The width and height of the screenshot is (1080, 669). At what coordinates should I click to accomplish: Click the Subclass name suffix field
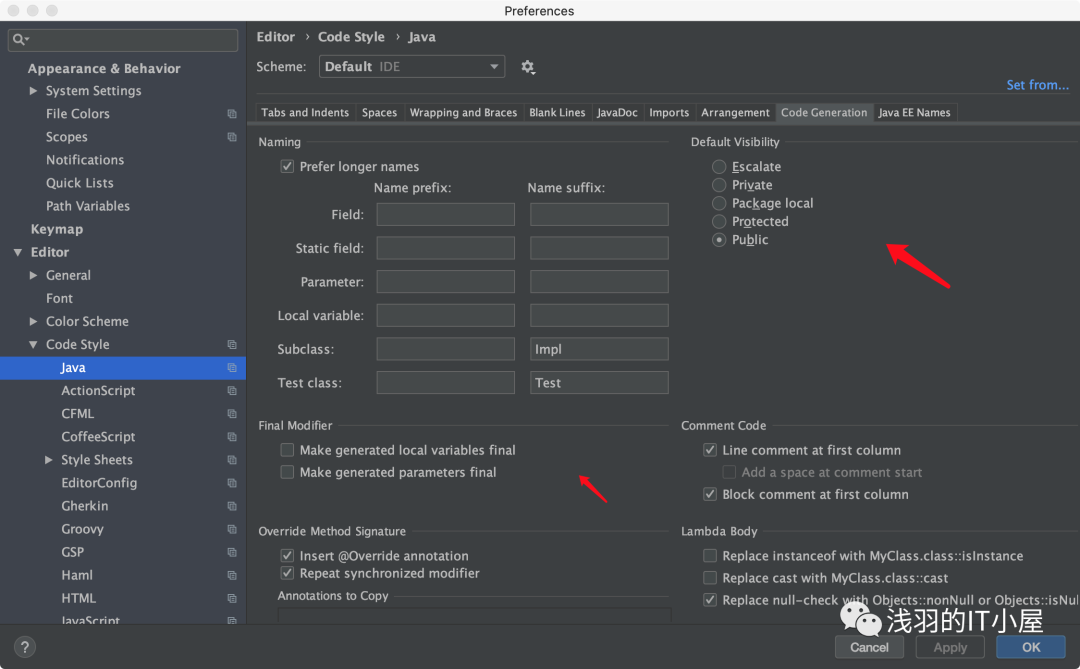(599, 349)
